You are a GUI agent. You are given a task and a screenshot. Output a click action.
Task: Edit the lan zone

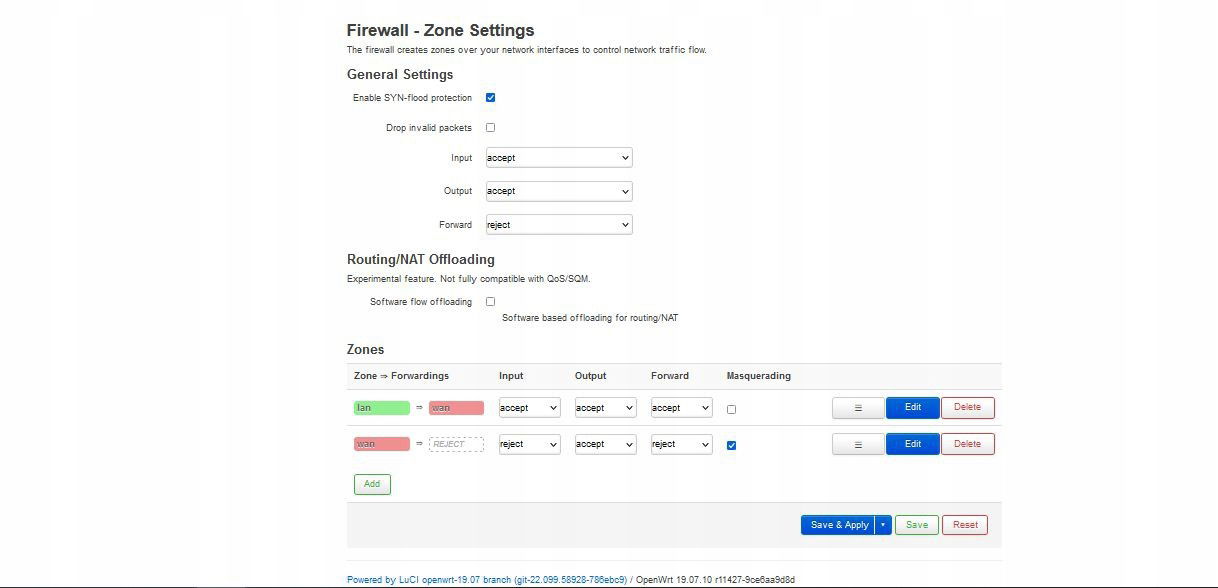913,408
